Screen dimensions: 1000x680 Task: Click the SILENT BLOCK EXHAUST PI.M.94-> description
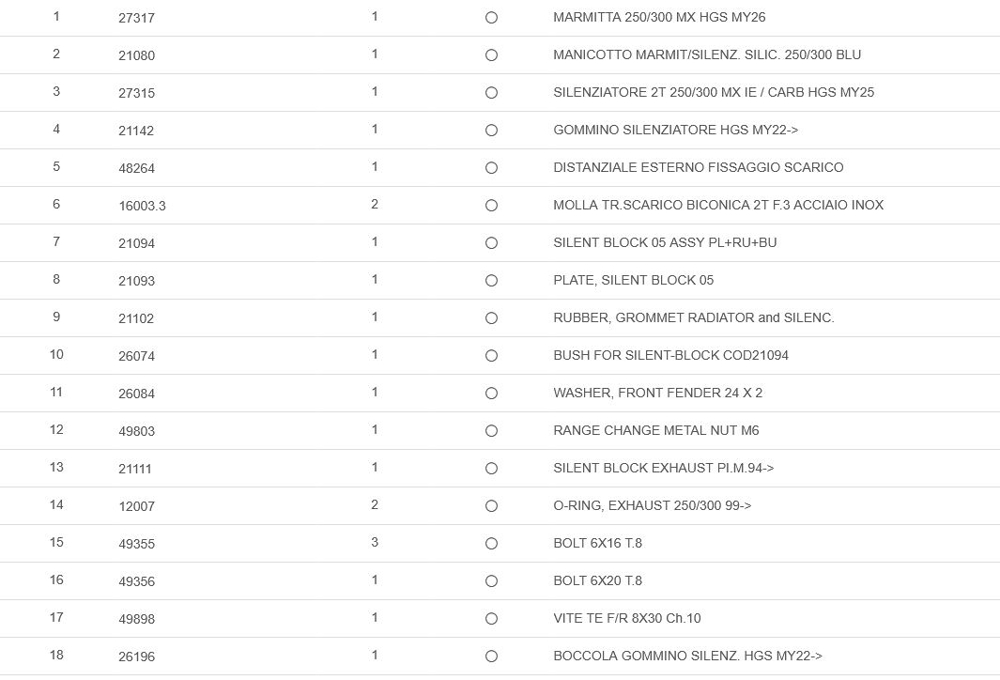pos(663,468)
